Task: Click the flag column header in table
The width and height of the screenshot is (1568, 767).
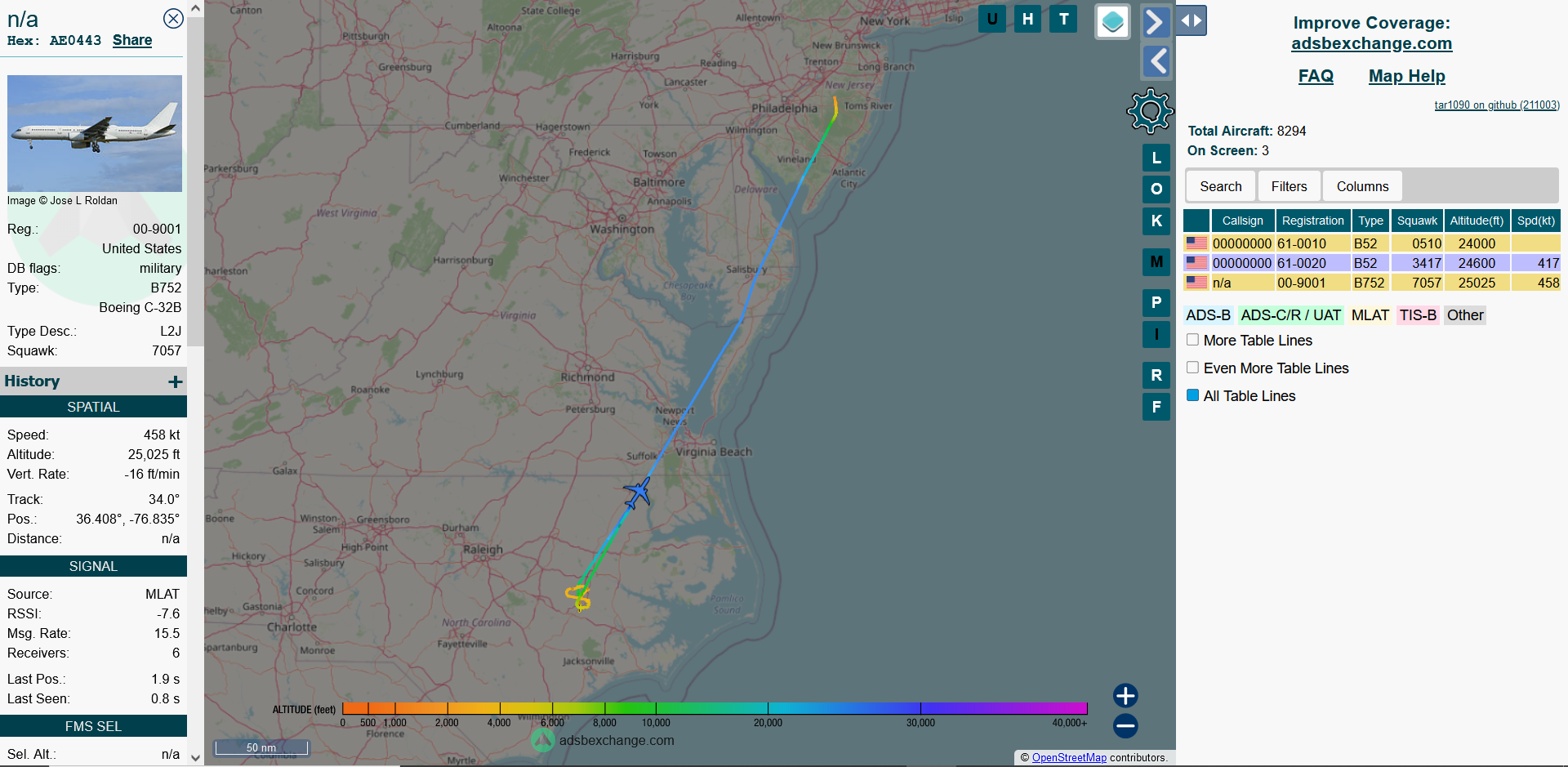Action: point(1196,221)
